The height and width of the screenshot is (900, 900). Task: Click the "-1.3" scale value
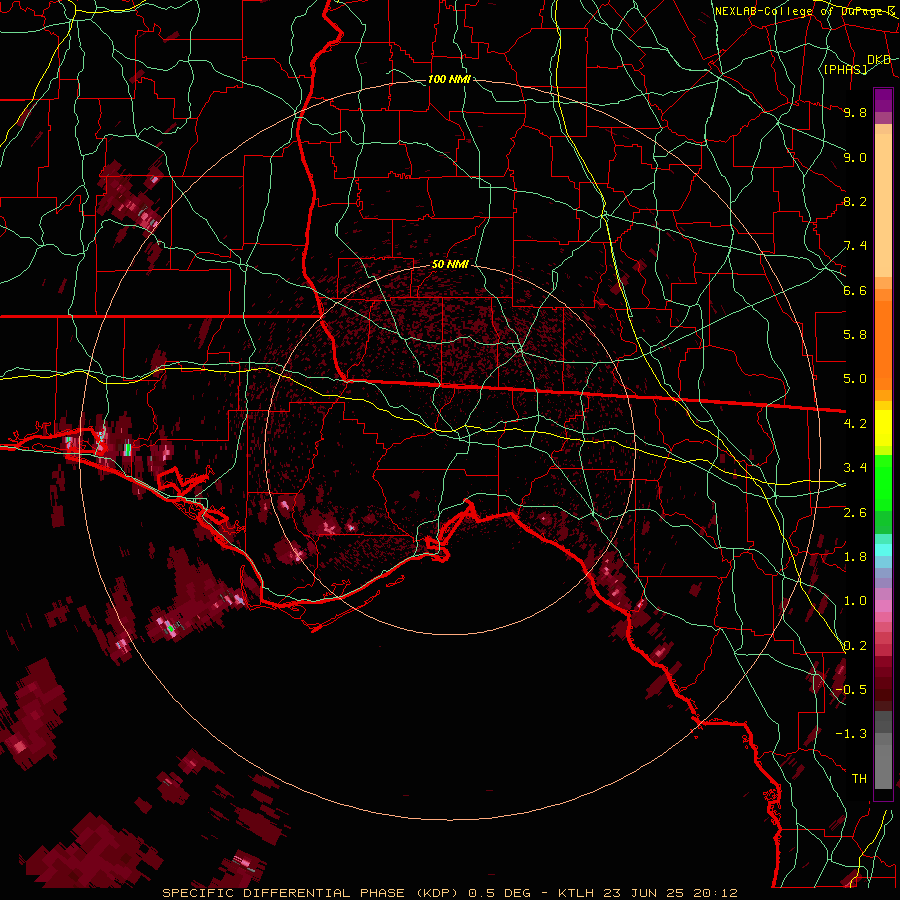pos(851,734)
